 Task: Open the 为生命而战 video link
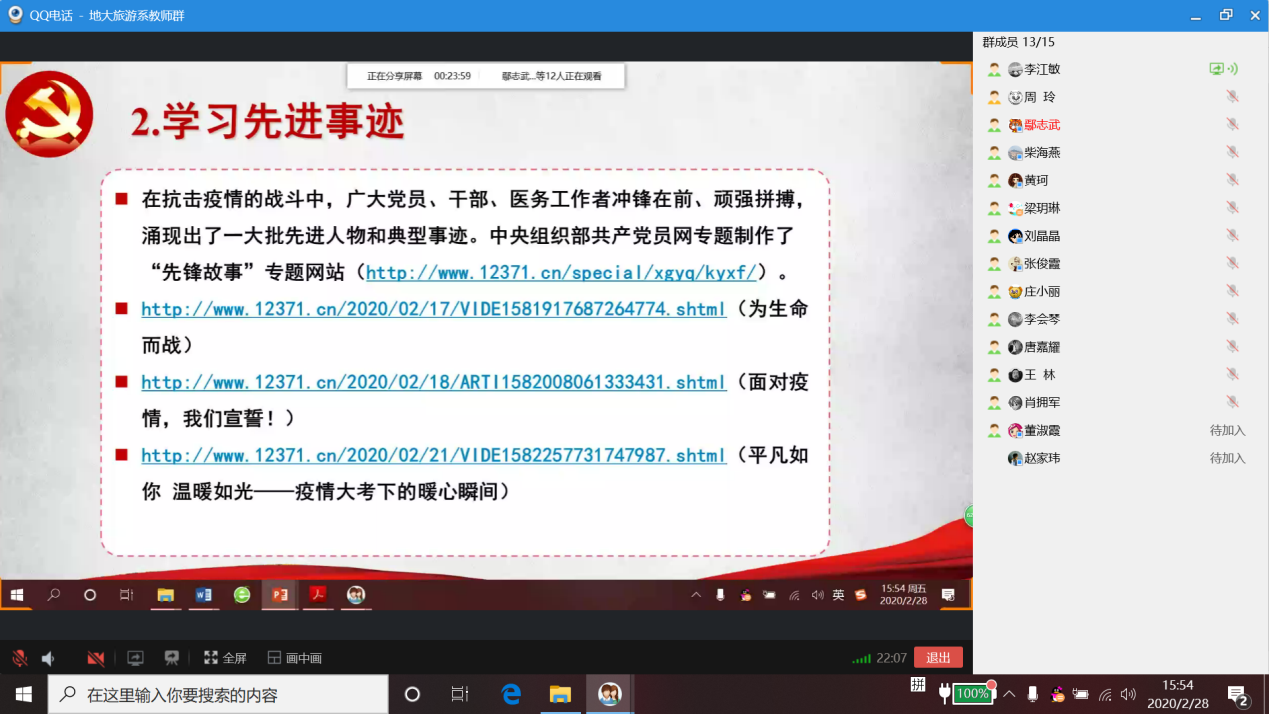coord(433,309)
